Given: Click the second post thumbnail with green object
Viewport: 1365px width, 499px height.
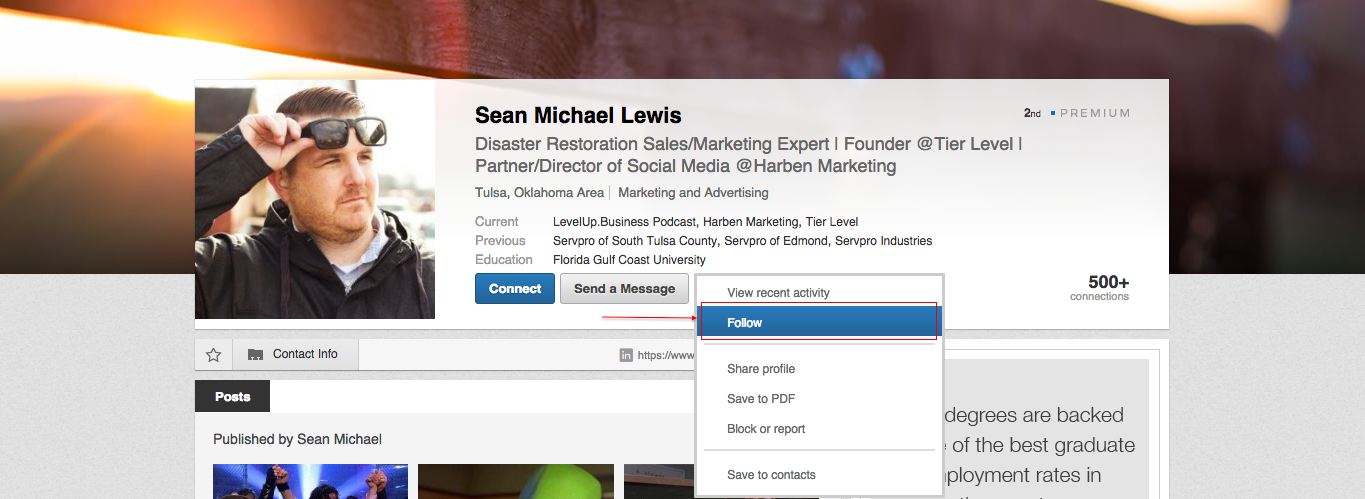Looking at the screenshot, I should click(x=516, y=481).
